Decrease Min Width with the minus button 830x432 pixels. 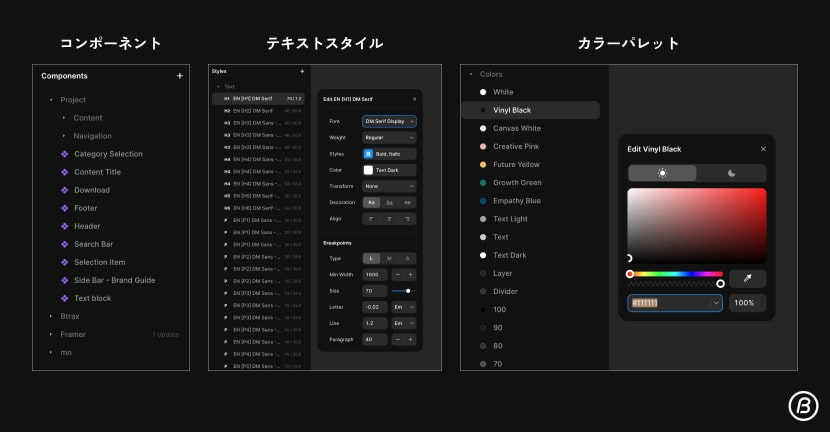tap(398, 275)
